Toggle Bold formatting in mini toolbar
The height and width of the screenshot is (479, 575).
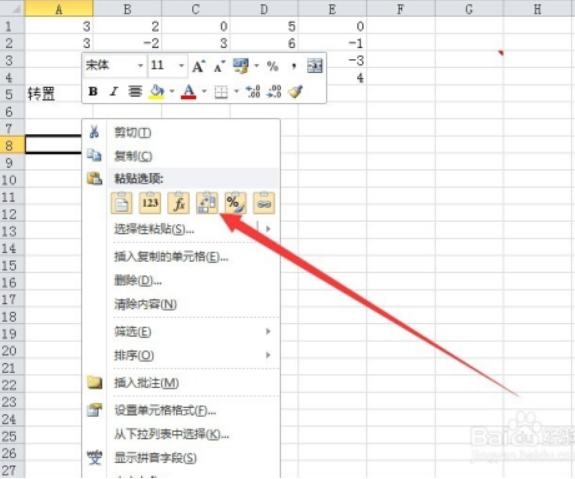coord(93,91)
